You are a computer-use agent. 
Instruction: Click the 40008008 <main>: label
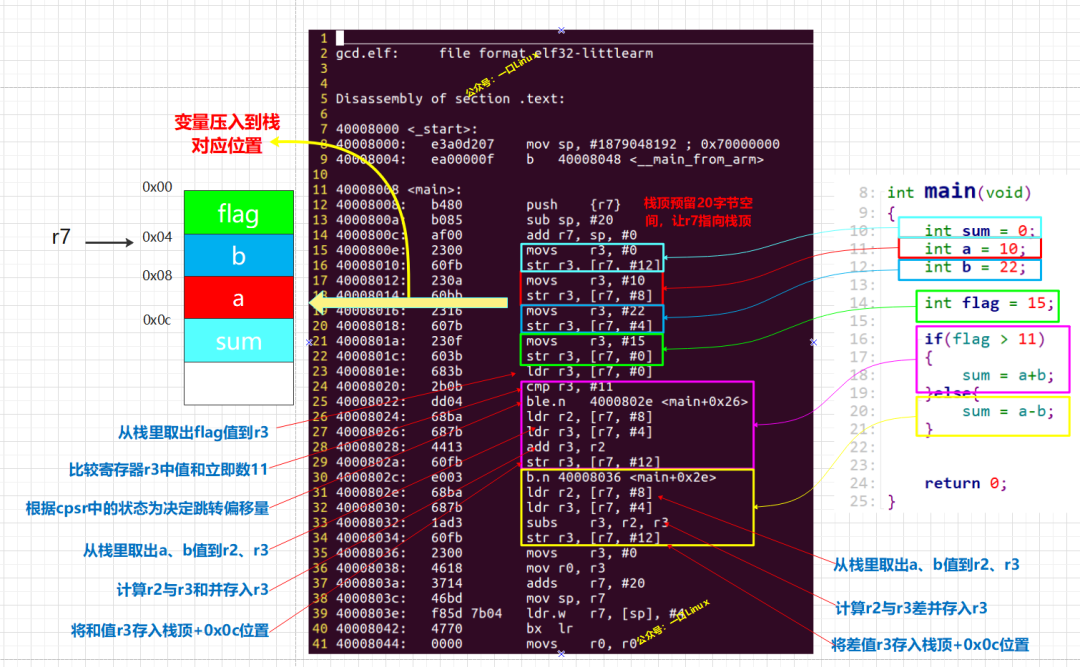tap(399, 189)
